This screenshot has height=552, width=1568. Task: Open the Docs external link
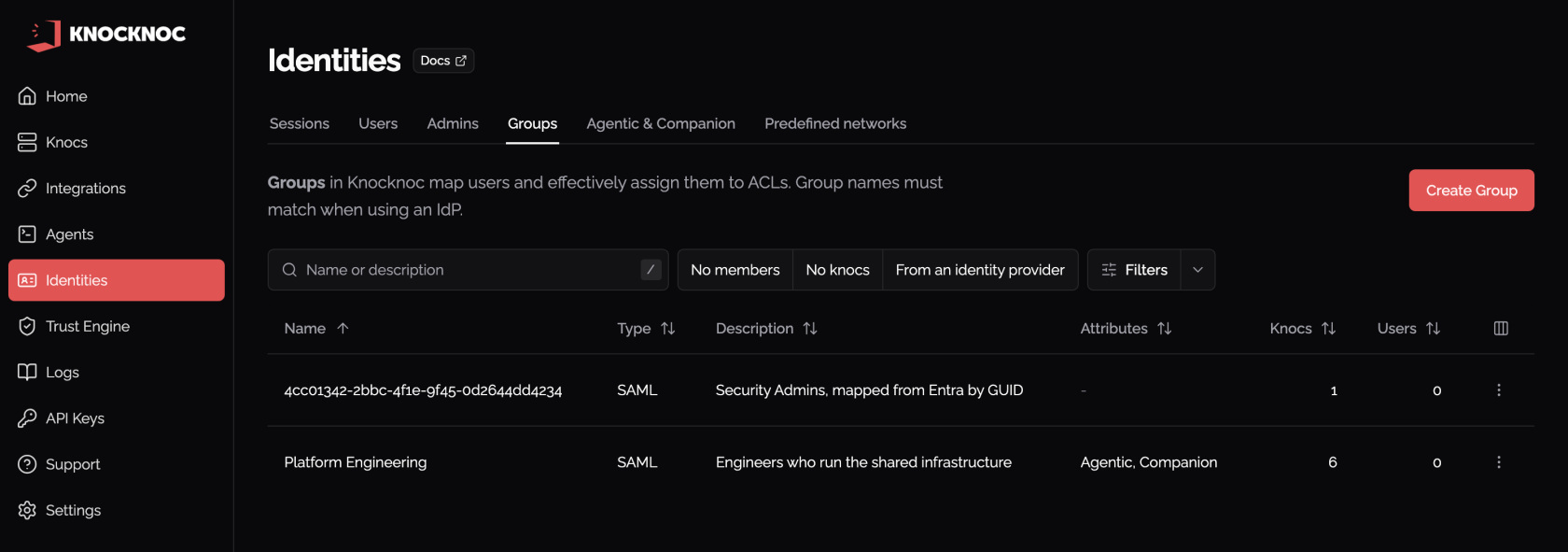(443, 61)
